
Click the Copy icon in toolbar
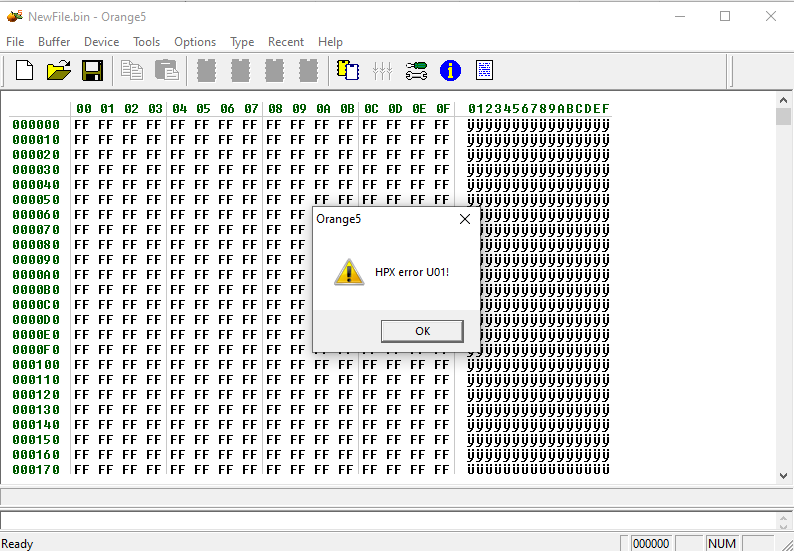click(x=132, y=70)
